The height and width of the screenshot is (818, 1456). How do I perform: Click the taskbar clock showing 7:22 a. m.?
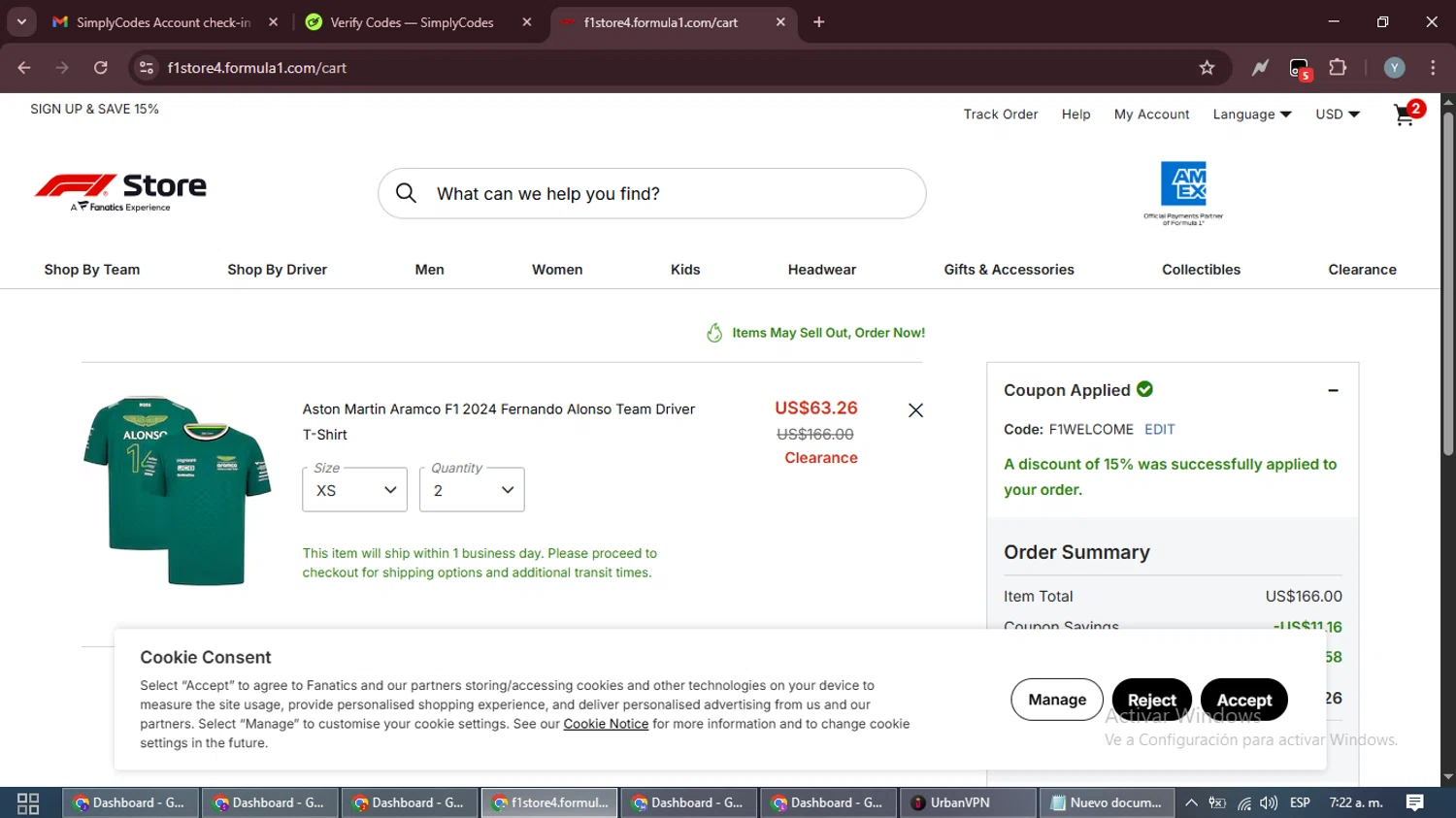click(1356, 802)
